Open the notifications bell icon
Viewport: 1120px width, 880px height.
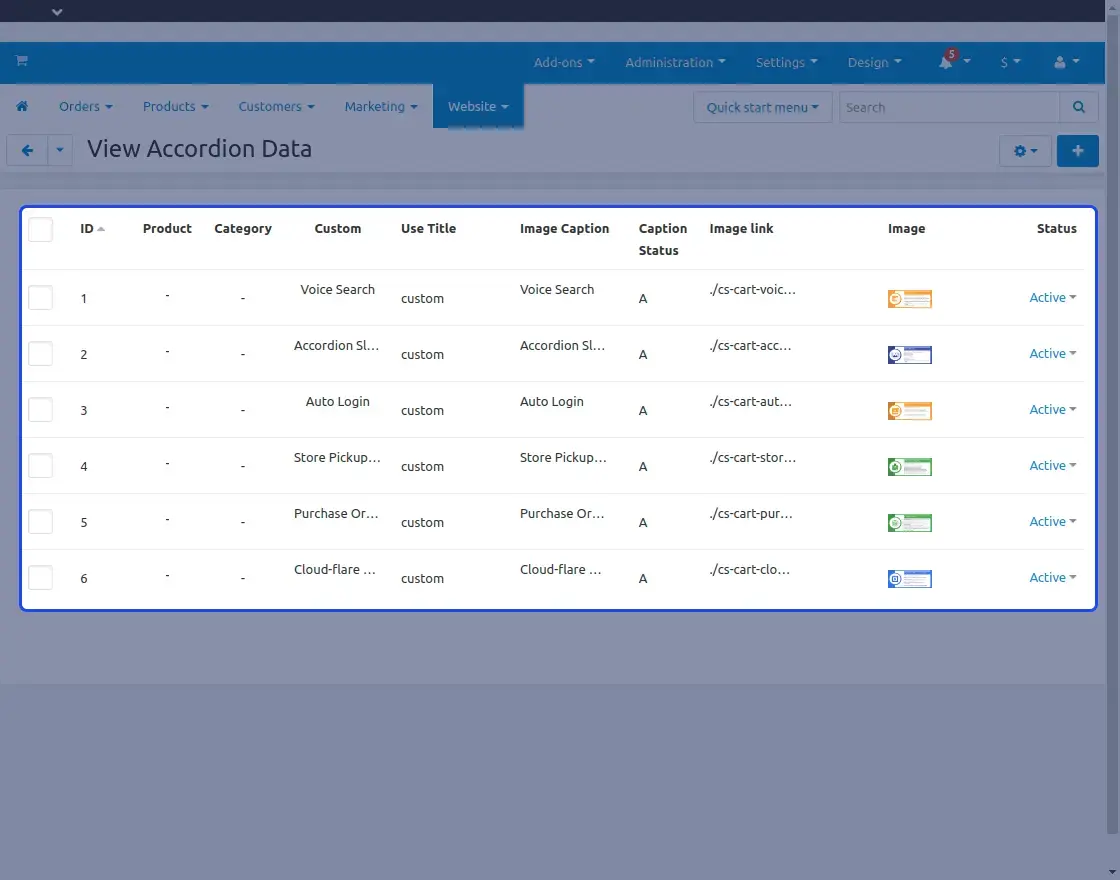[x=946, y=62]
